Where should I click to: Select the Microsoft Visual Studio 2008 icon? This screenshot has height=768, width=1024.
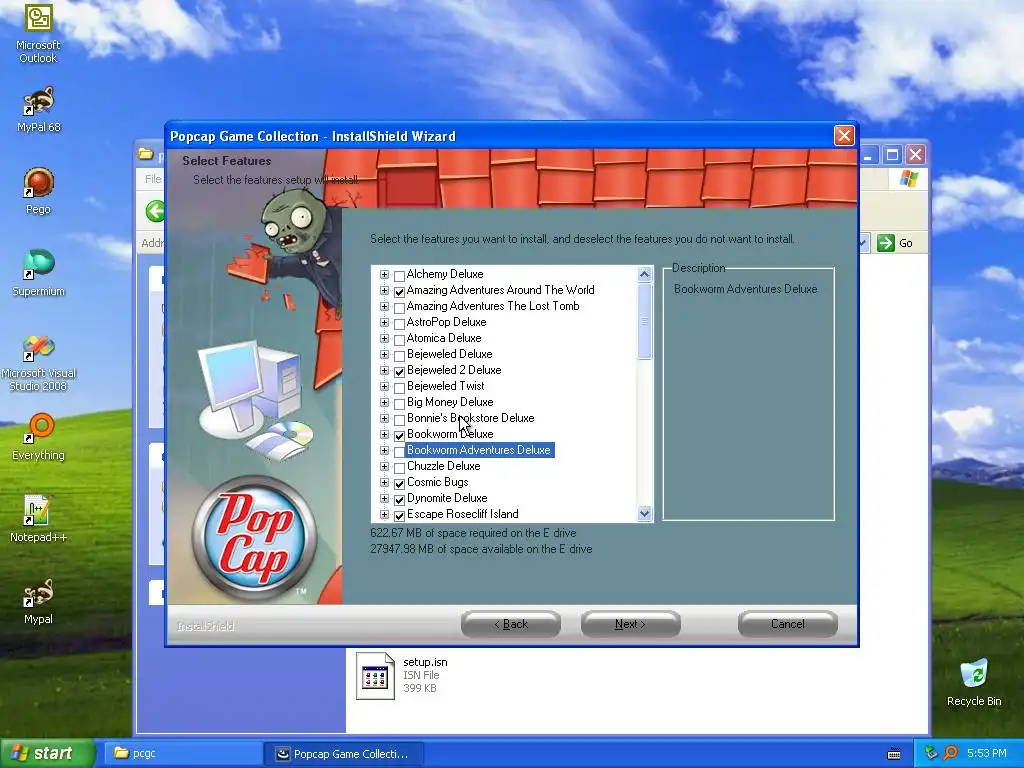(38, 363)
